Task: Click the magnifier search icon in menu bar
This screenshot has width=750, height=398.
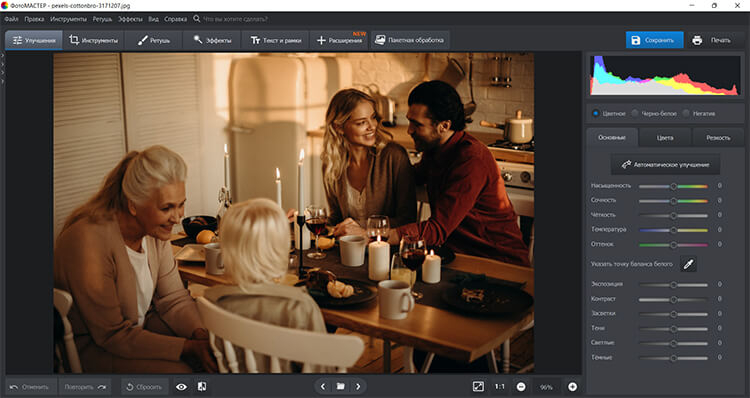Action: (197, 19)
